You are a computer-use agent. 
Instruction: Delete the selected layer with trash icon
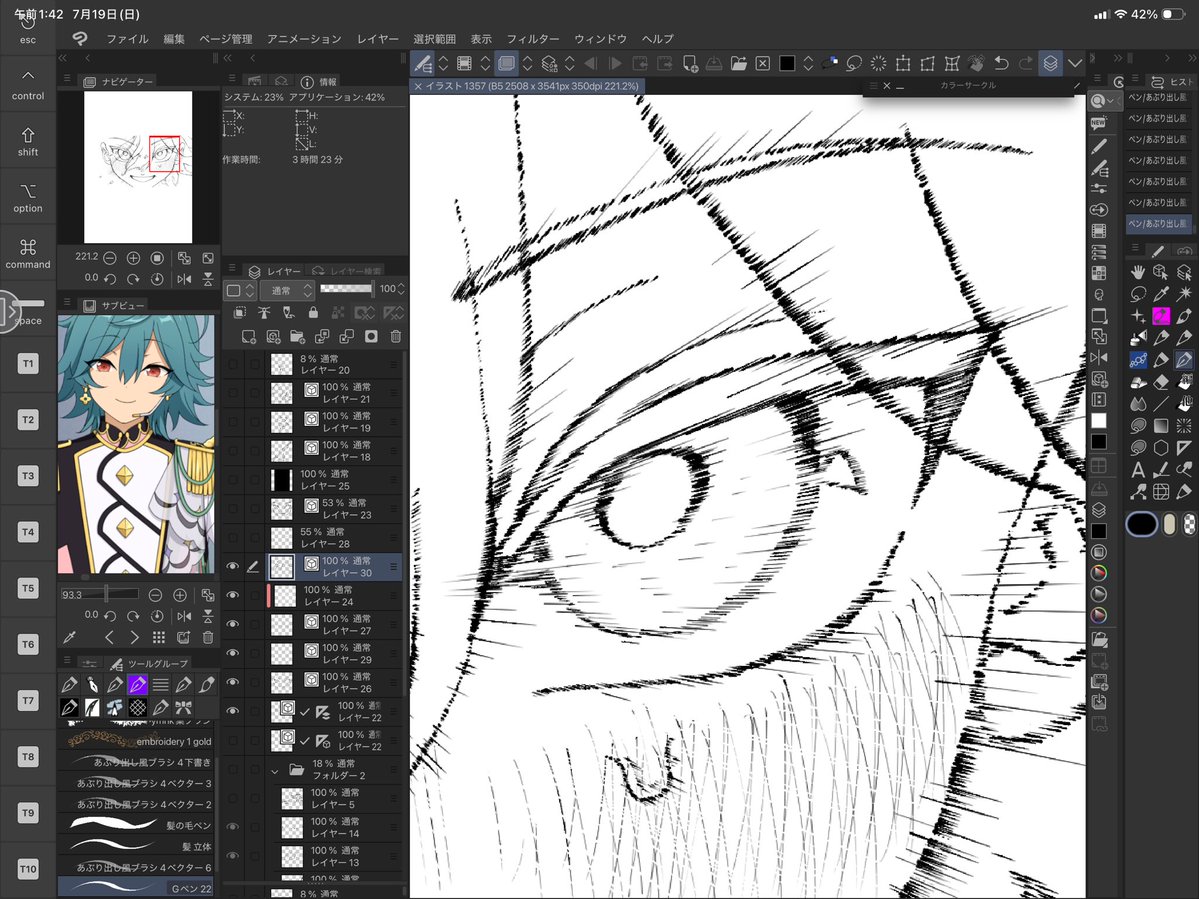click(x=395, y=336)
